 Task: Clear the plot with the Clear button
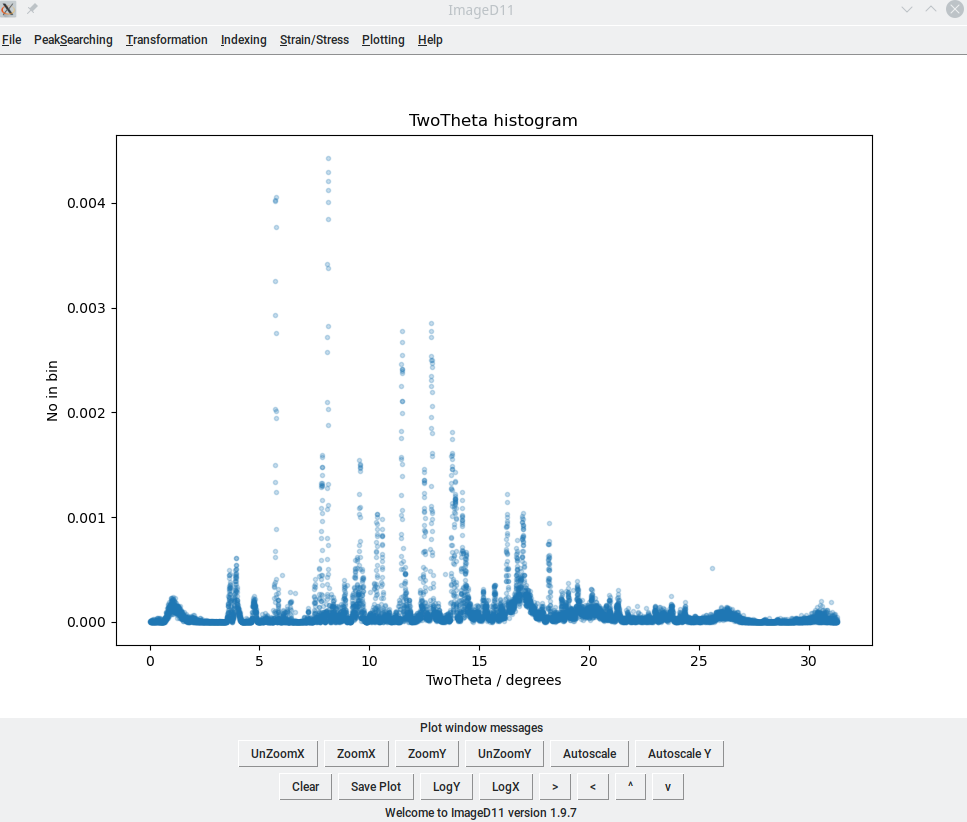(x=305, y=787)
